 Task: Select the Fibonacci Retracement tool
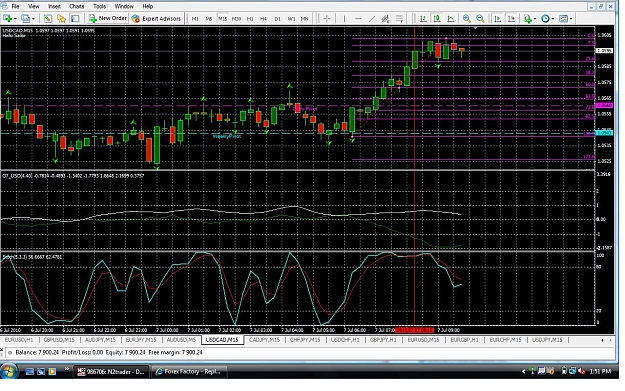tap(399, 18)
